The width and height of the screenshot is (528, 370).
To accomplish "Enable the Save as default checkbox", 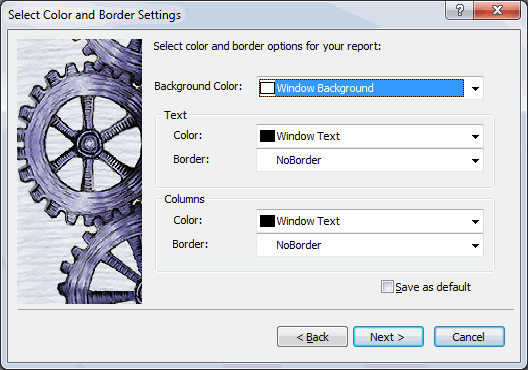I will pyautogui.click(x=387, y=287).
